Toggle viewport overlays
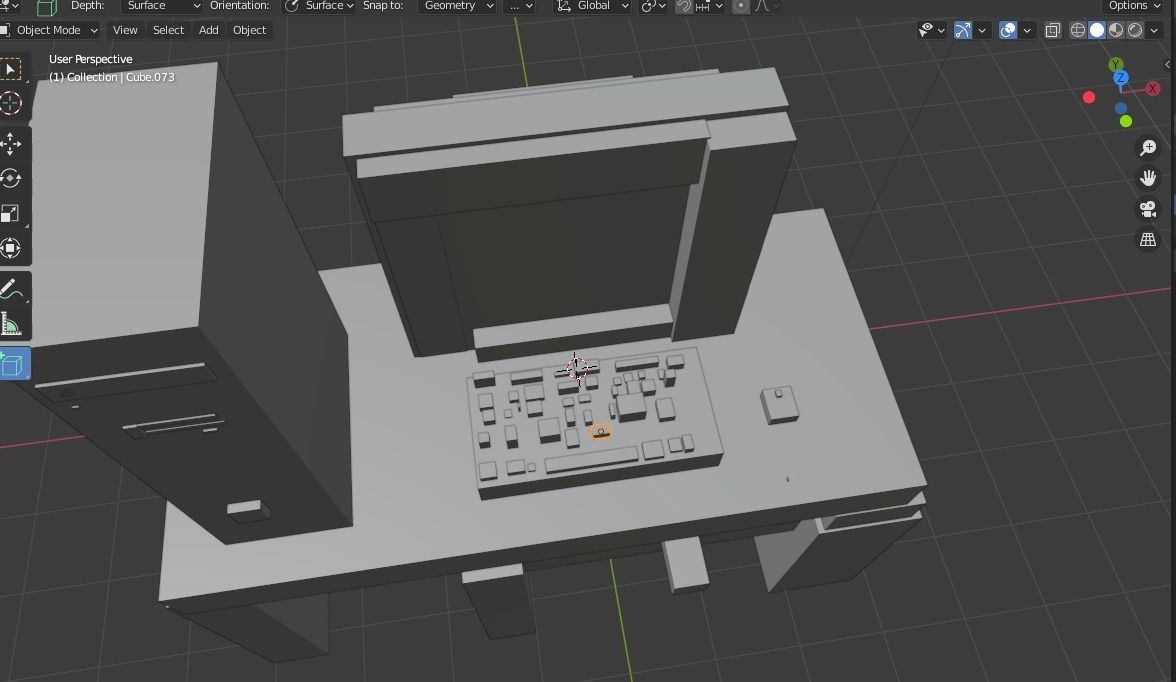1176x682 pixels. tap(1009, 30)
